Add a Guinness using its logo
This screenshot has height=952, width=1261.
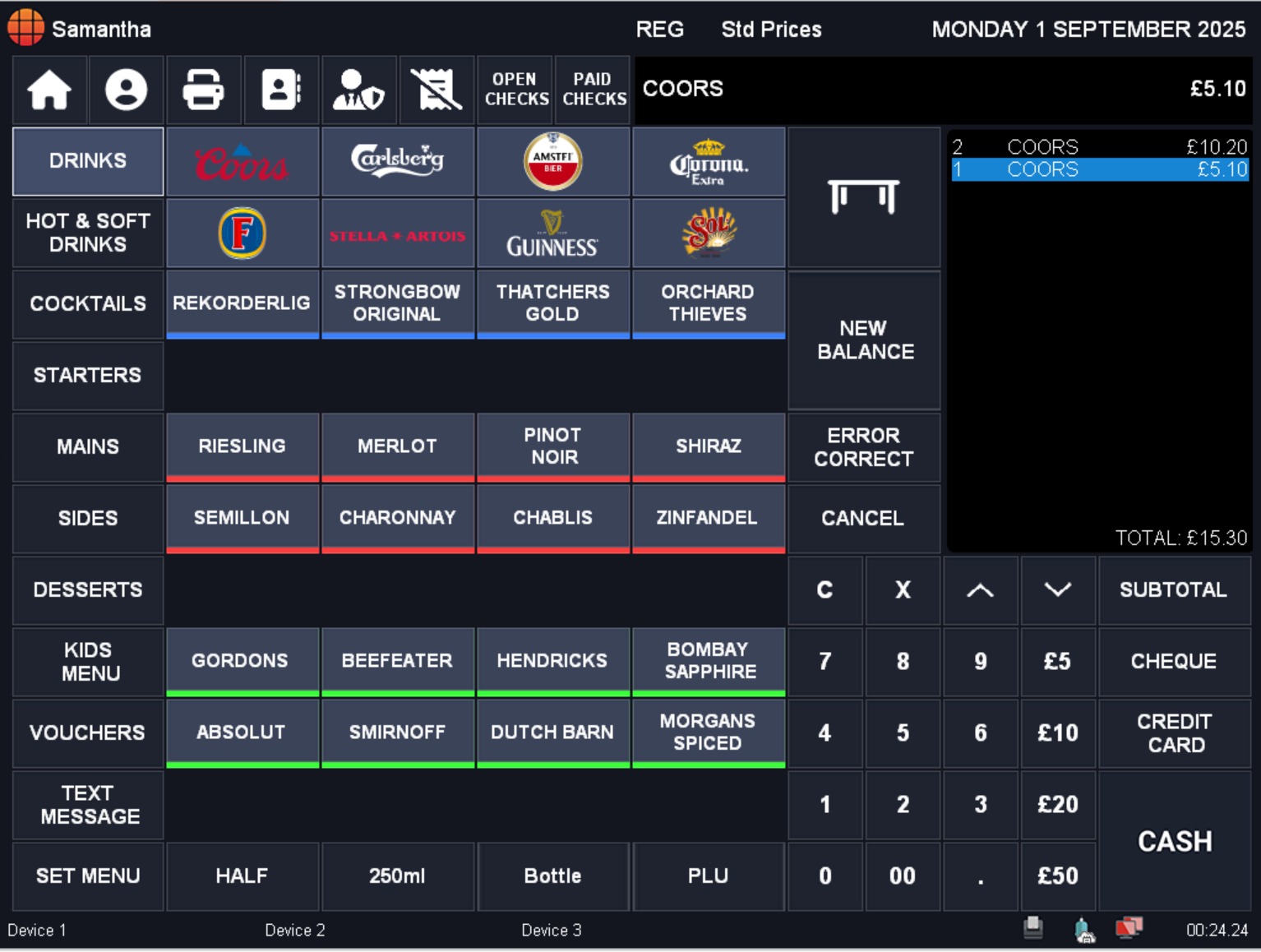pos(552,233)
